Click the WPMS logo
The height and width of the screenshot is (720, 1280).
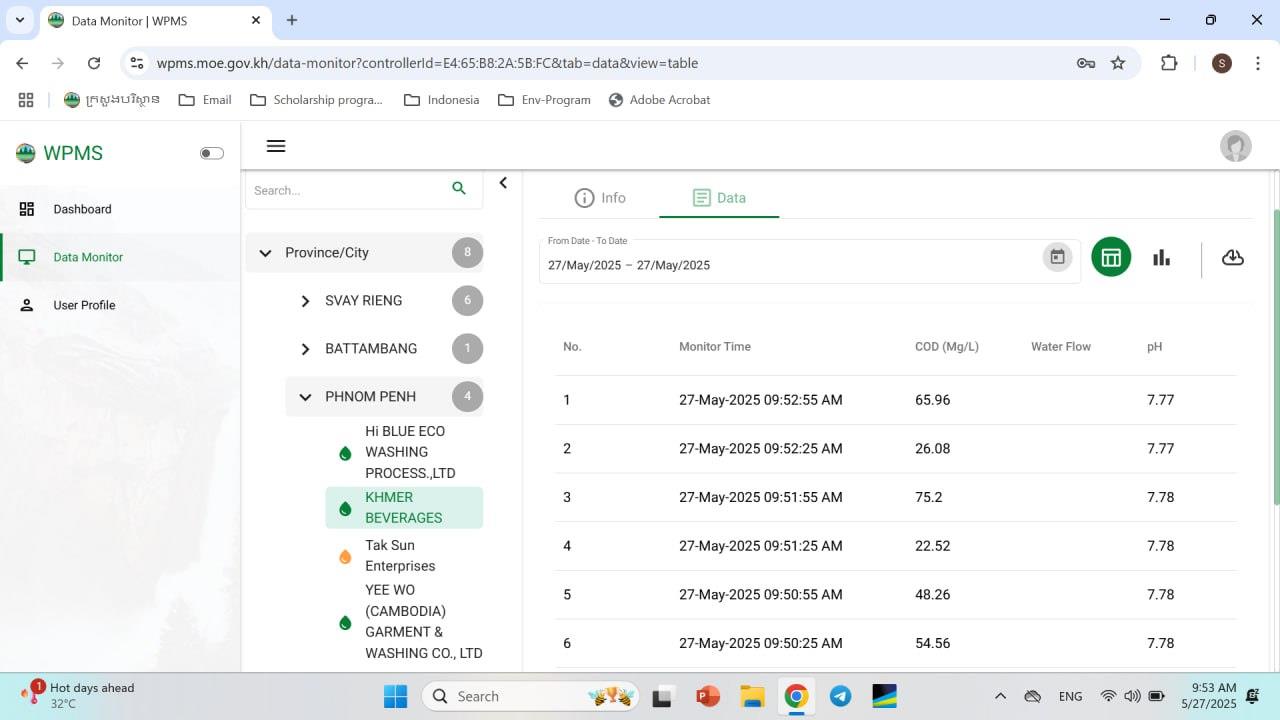[x=25, y=153]
